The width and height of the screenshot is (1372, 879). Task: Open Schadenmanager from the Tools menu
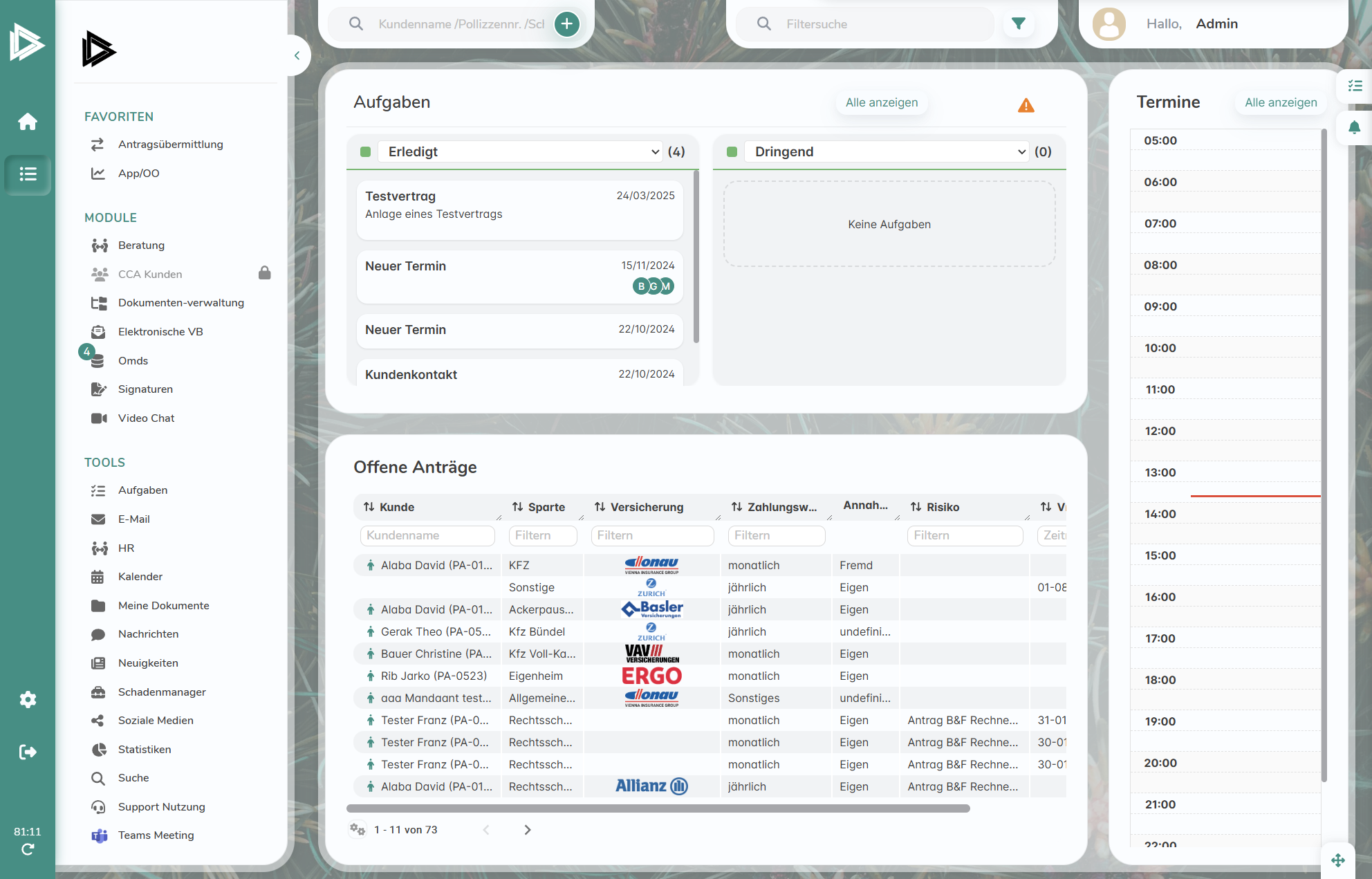tap(162, 692)
